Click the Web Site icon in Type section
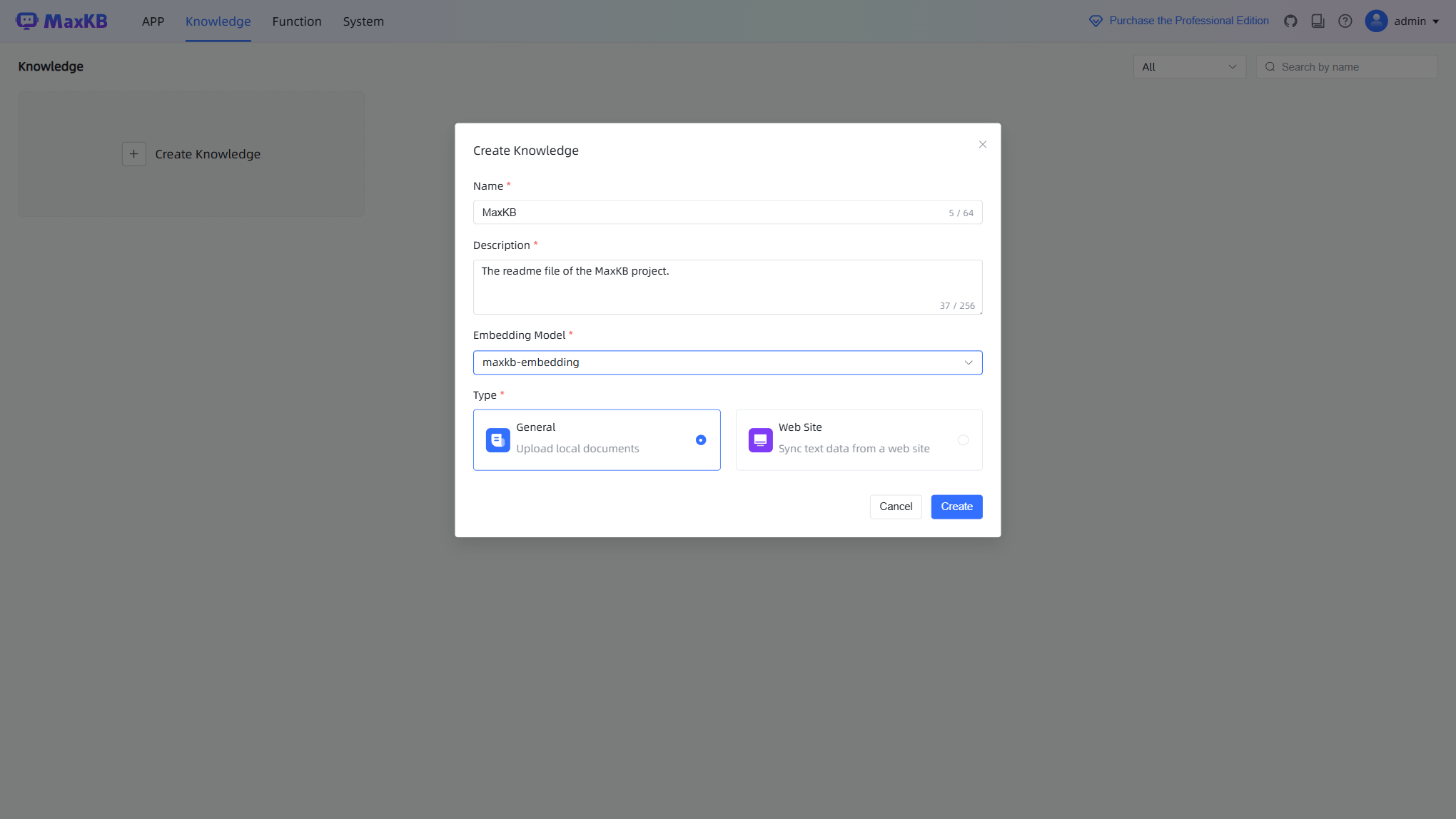Image resolution: width=1456 pixels, height=819 pixels. coord(760,440)
